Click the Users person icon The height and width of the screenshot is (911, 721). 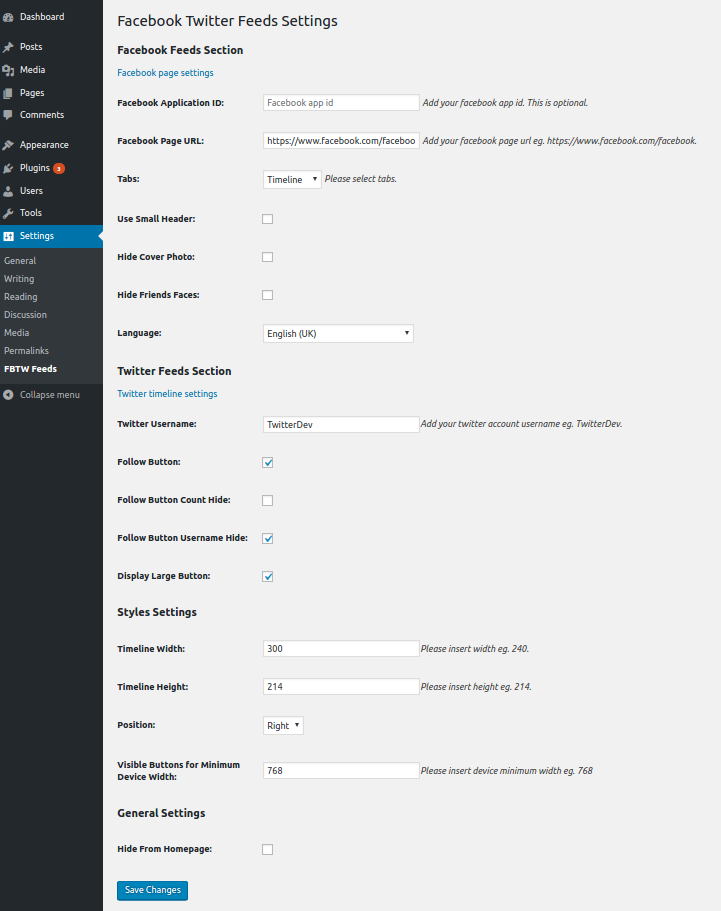point(8,191)
